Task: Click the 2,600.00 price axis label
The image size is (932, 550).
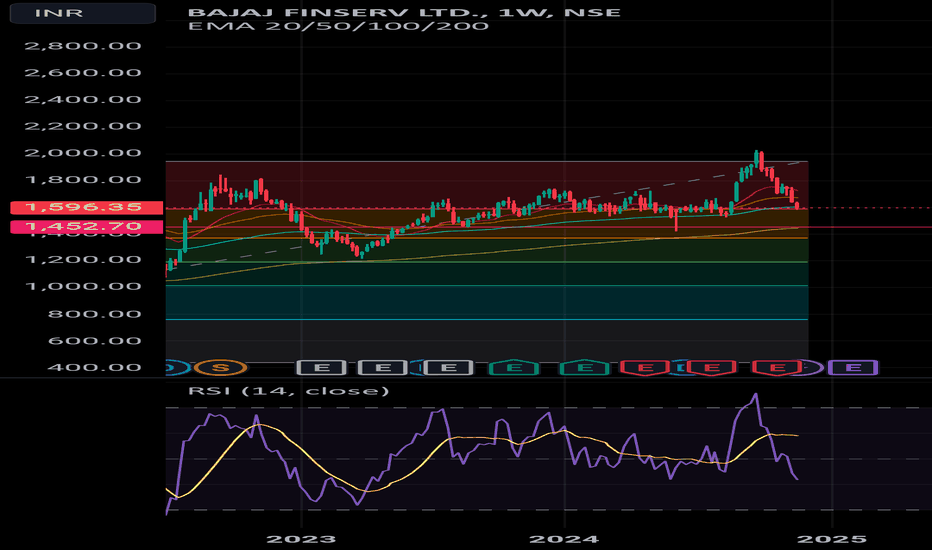Action: tap(83, 73)
